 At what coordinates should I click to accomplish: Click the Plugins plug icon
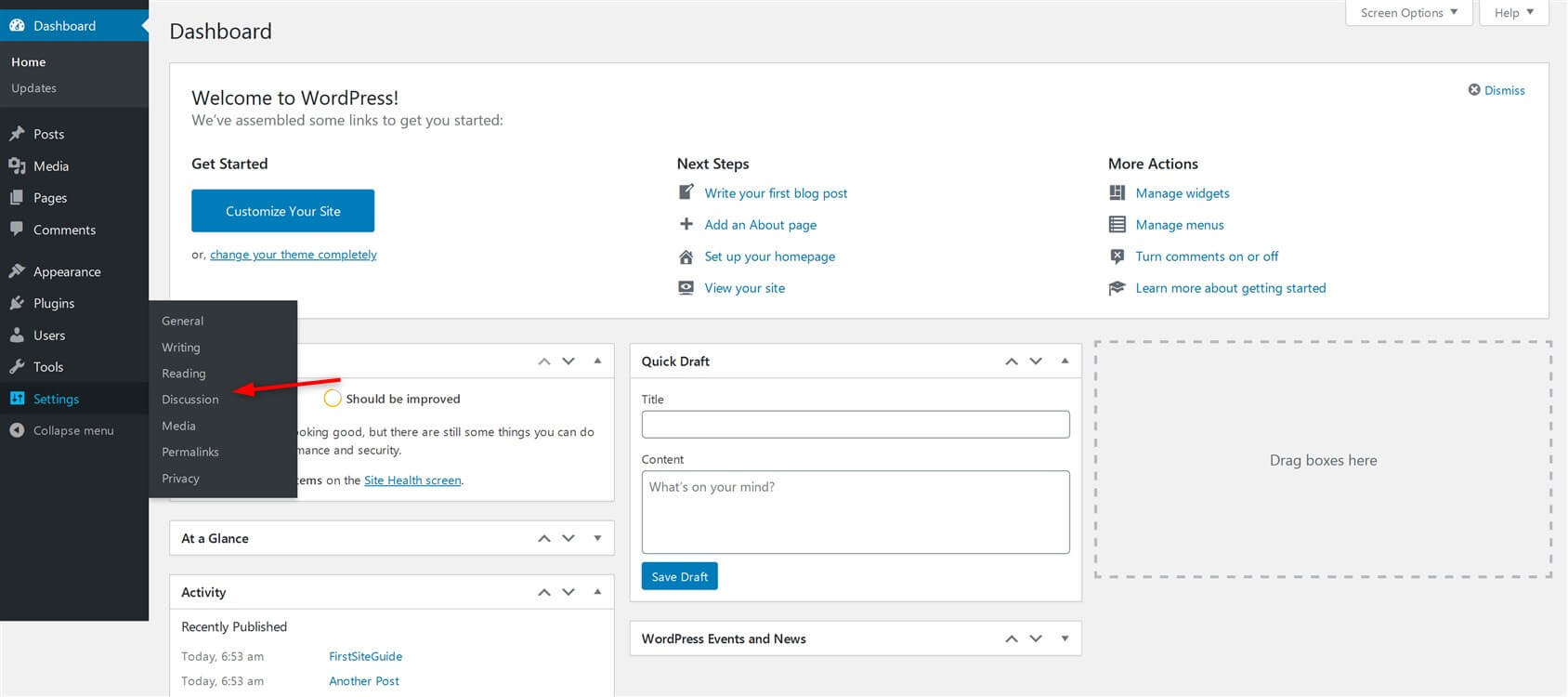pyautogui.click(x=17, y=303)
